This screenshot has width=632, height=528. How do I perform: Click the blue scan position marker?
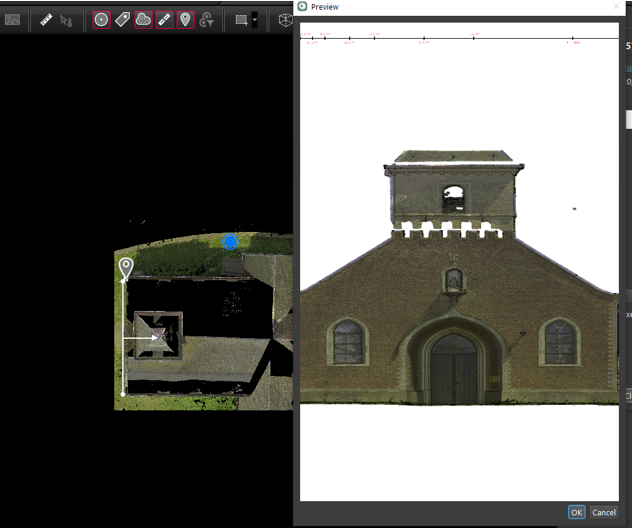coord(230,241)
